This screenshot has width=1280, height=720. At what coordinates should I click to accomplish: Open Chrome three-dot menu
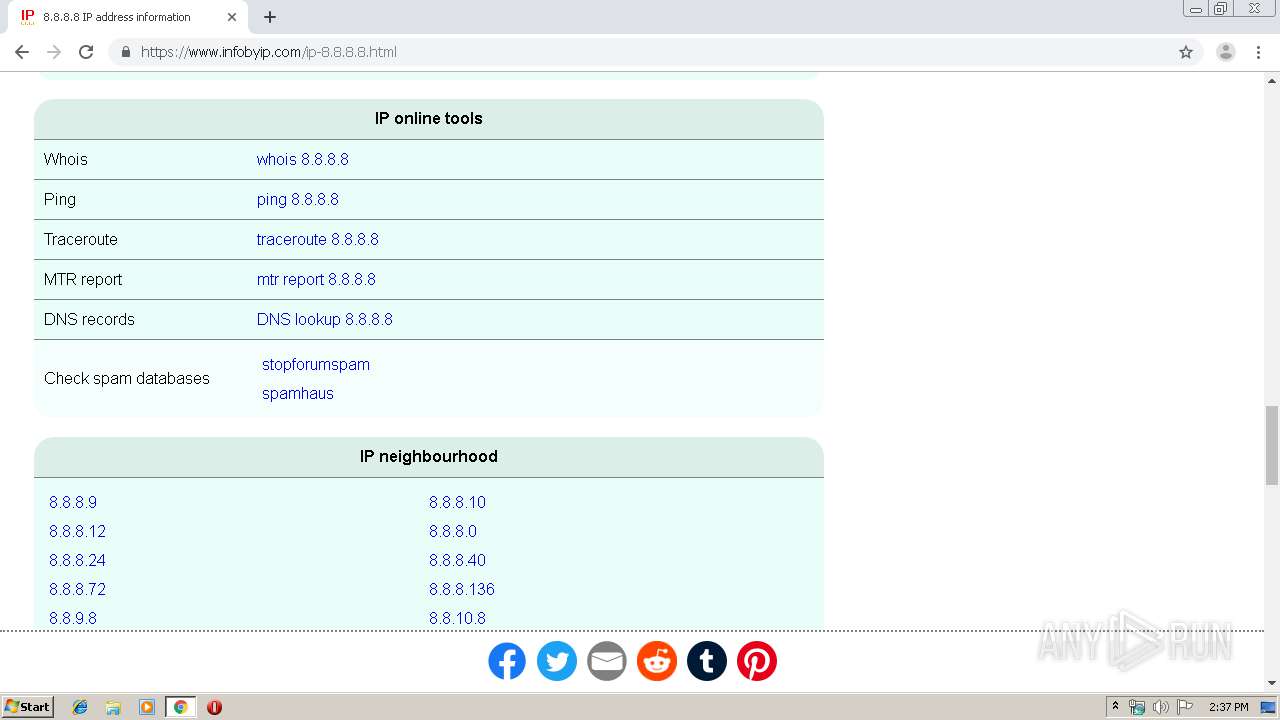1258,52
